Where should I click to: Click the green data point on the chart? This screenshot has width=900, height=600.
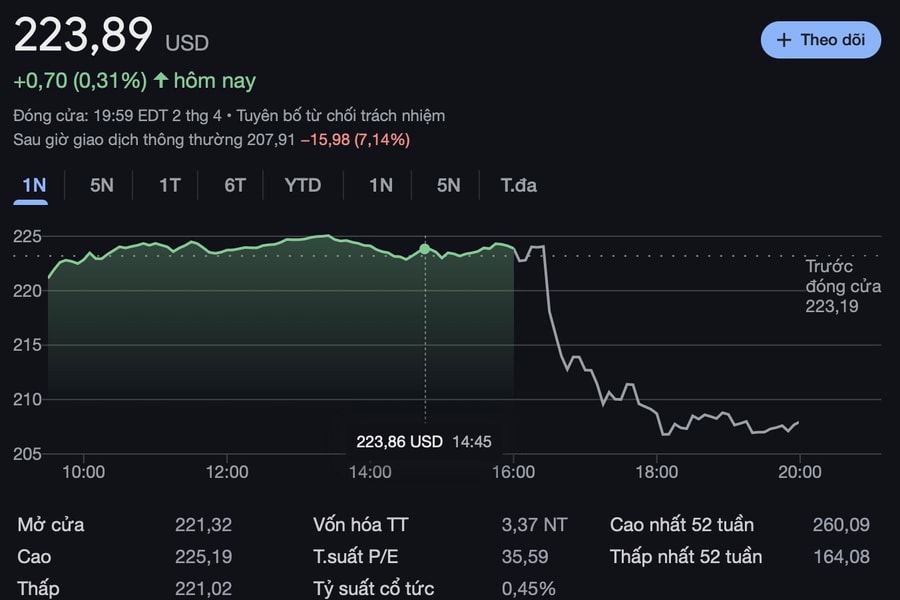(425, 248)
